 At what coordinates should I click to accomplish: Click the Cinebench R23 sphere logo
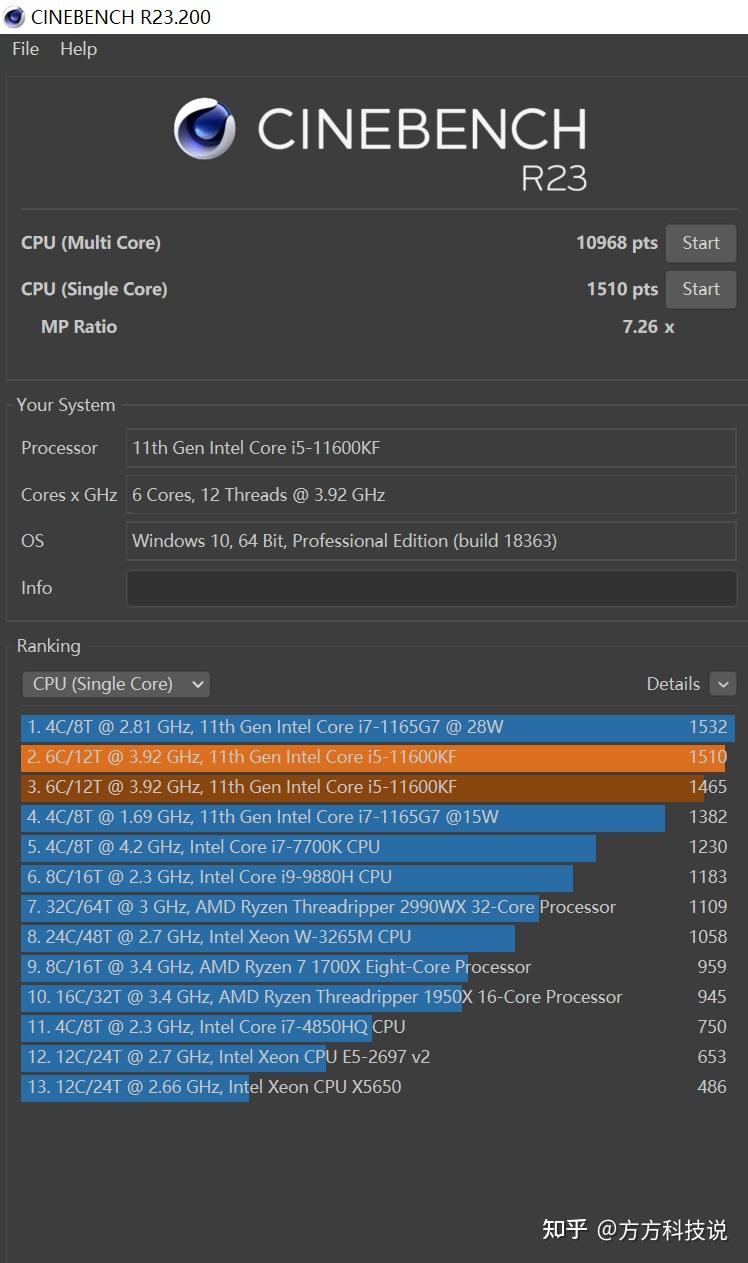pos(206,130)
